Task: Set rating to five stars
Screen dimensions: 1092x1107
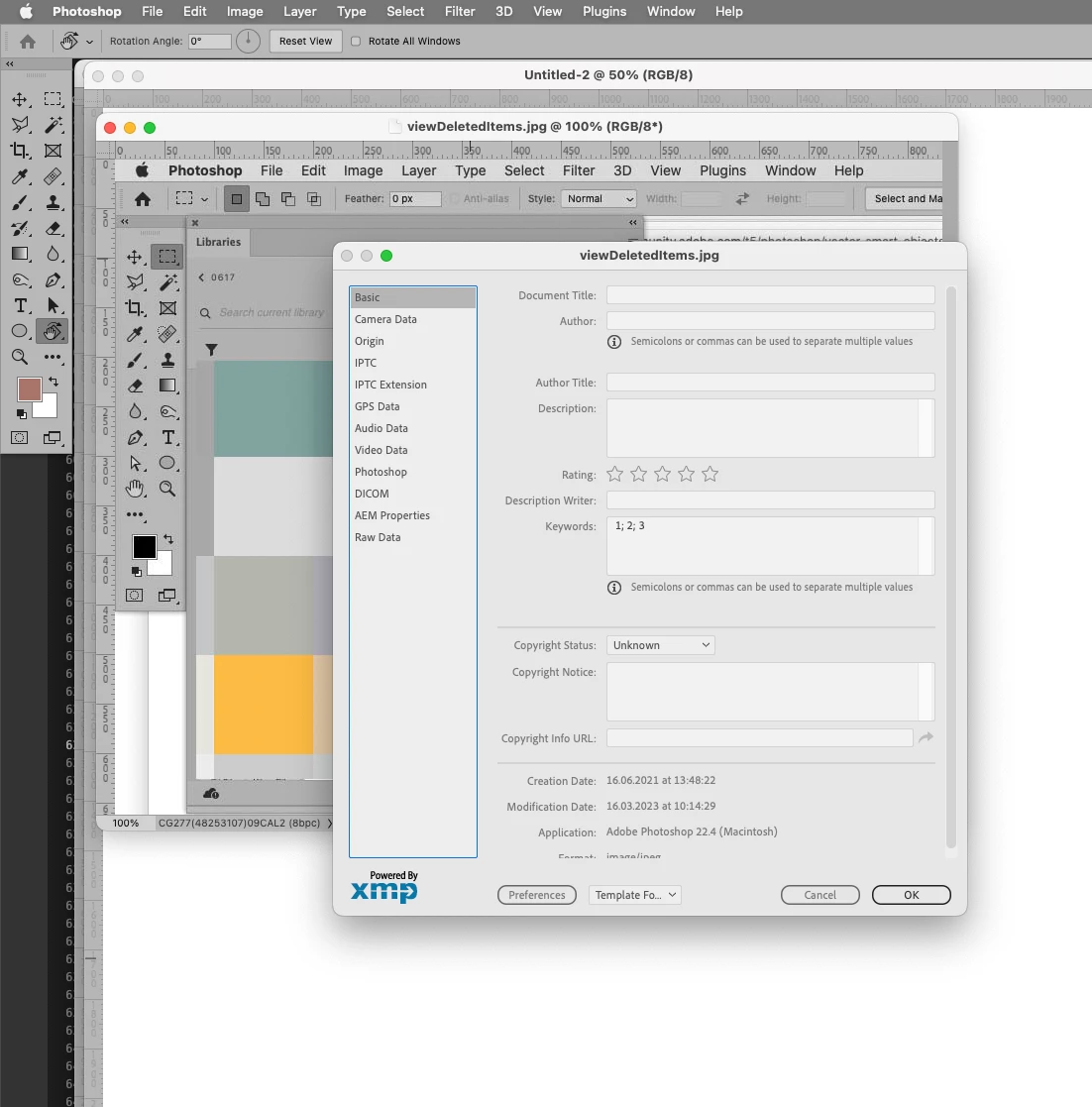Action: [x=710, y=474]
